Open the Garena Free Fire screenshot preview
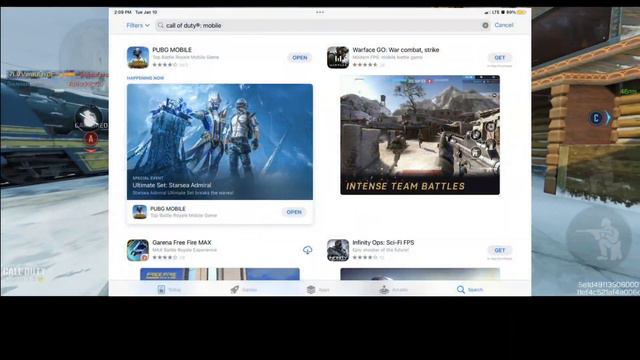Screen dimensions: 640x360 coord(220,274)
